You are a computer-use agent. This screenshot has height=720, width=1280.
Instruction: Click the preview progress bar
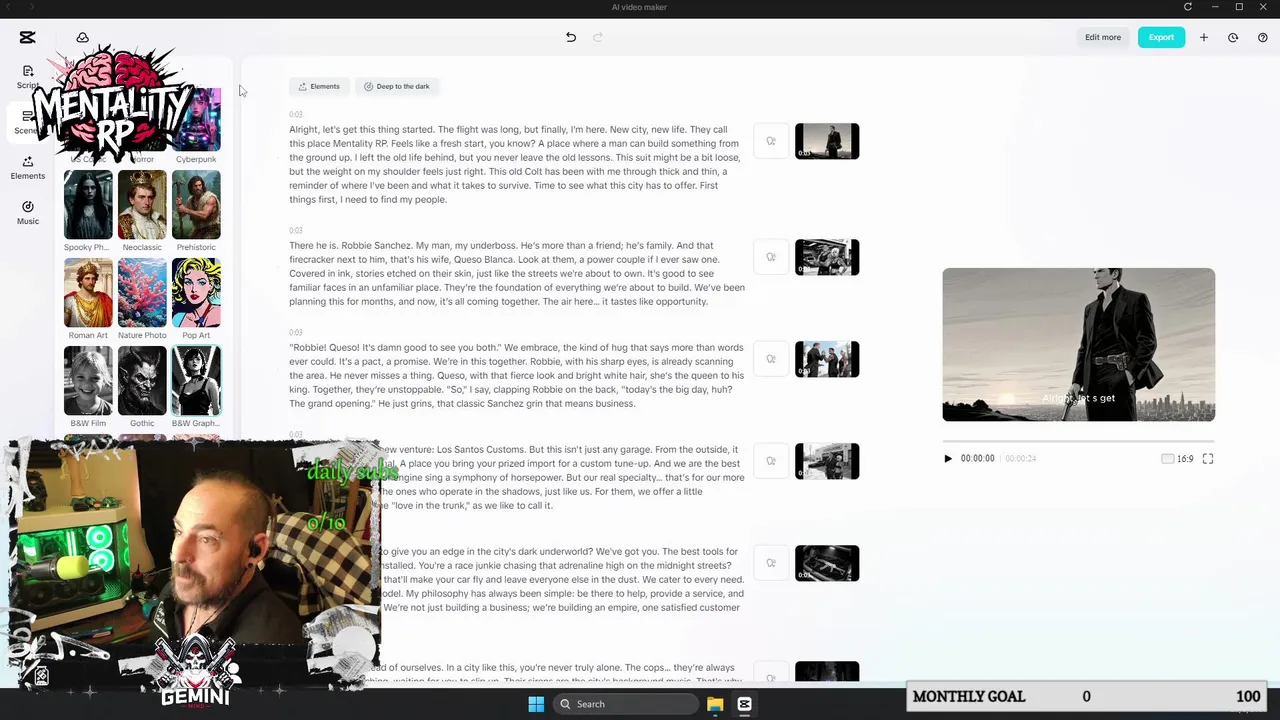click(x=1078, y=440)
